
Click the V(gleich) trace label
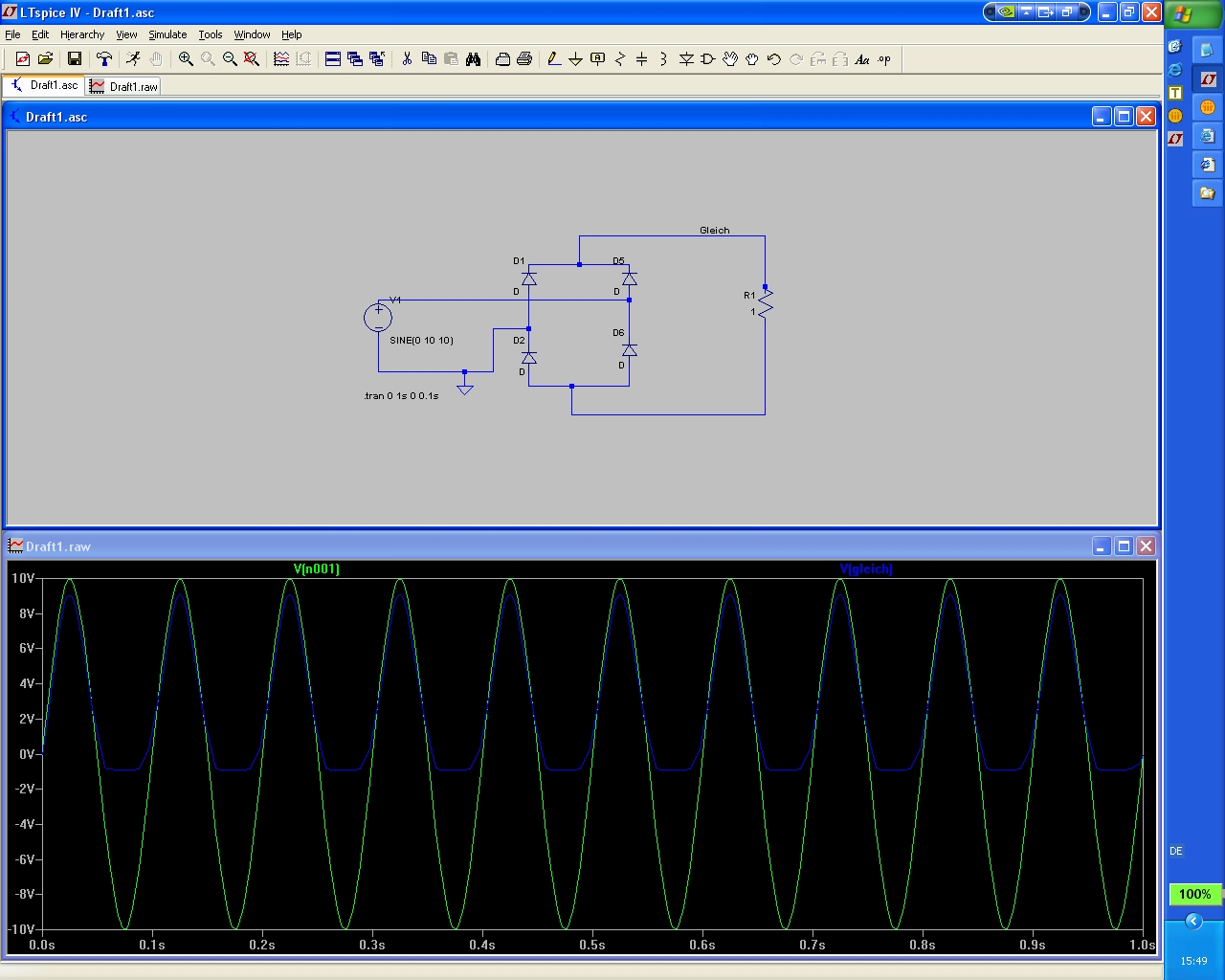(866, 568)
